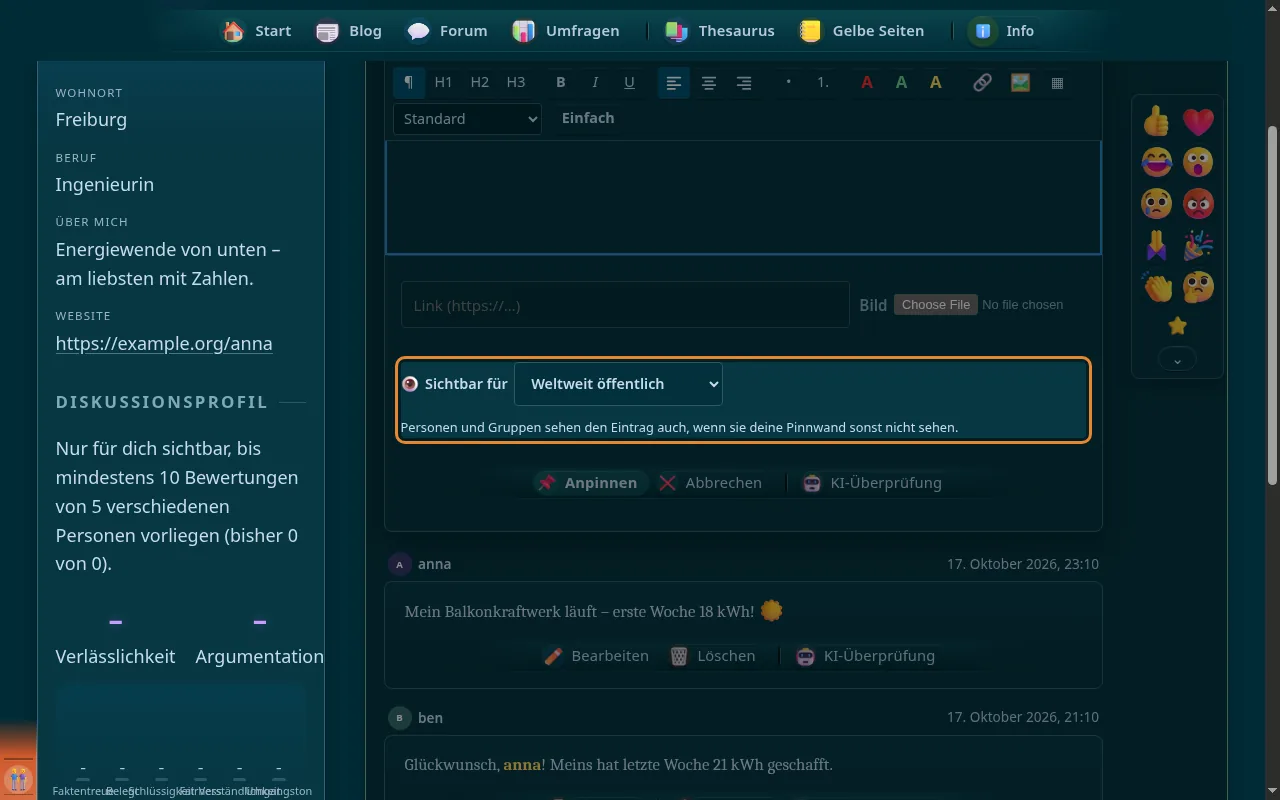Open the two-people icon in the corner

coord(17,777)
